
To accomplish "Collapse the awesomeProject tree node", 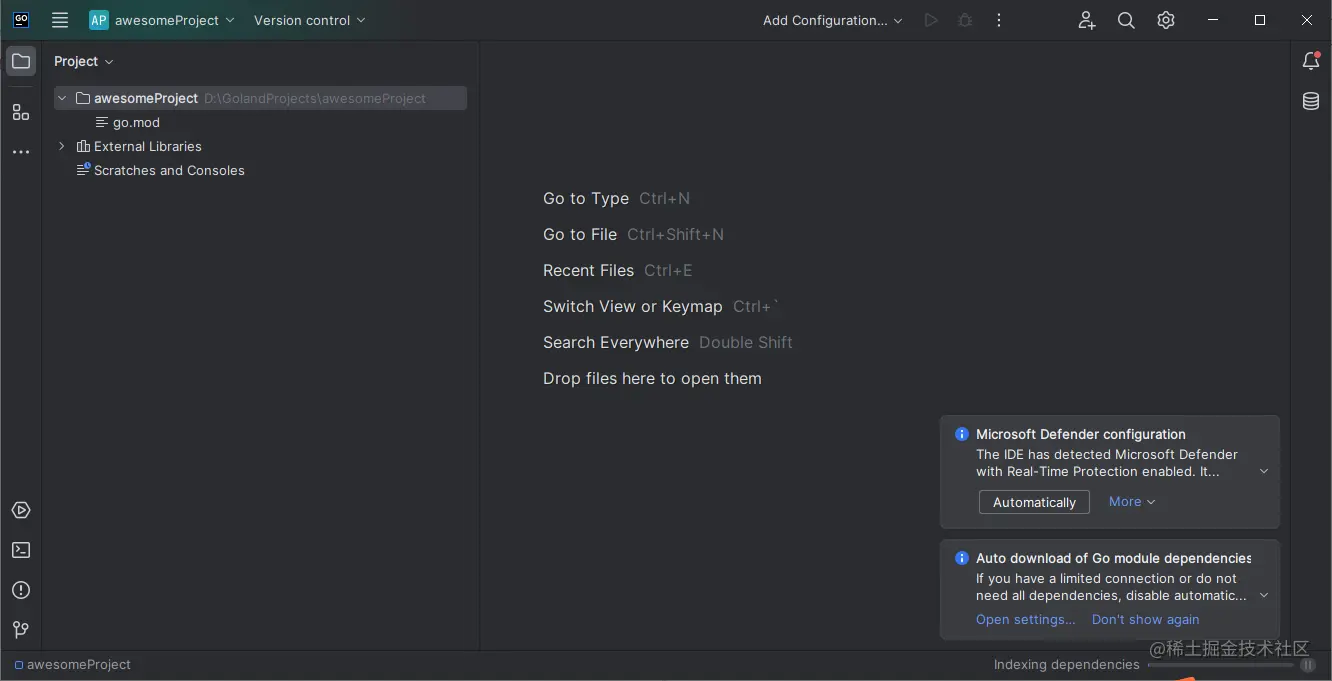I will [63, 98].
